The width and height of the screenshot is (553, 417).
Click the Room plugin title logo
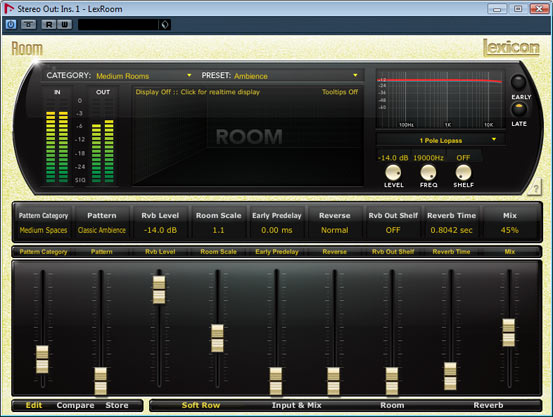point(27,48)
